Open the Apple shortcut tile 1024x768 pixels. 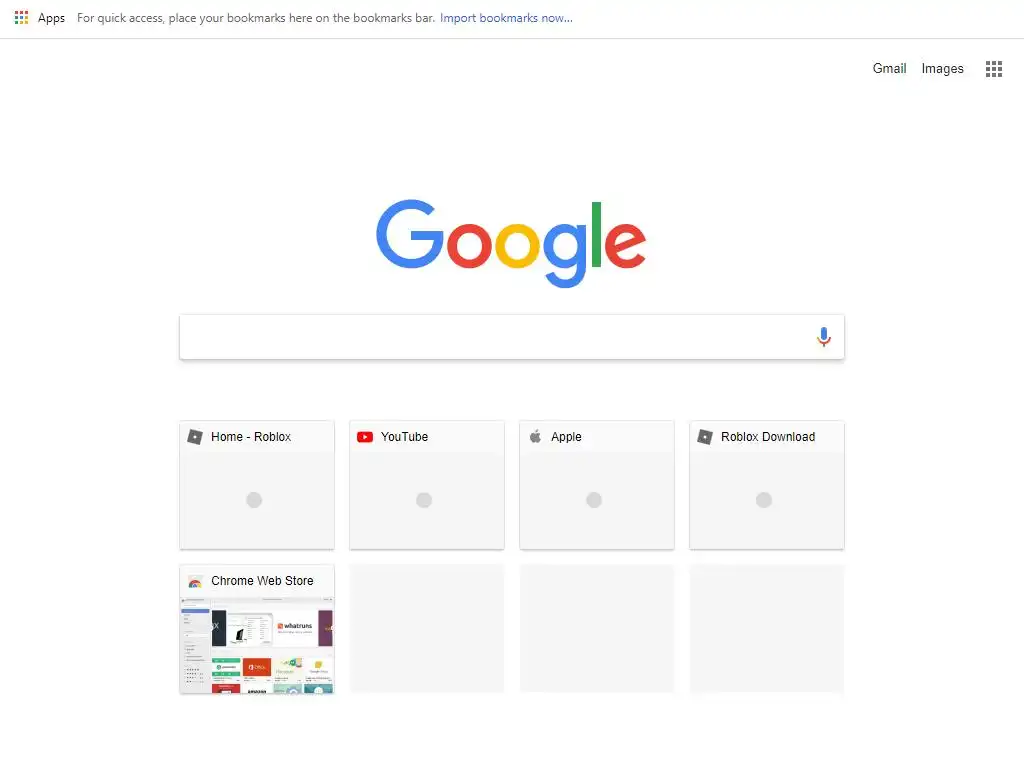[596, 485]
